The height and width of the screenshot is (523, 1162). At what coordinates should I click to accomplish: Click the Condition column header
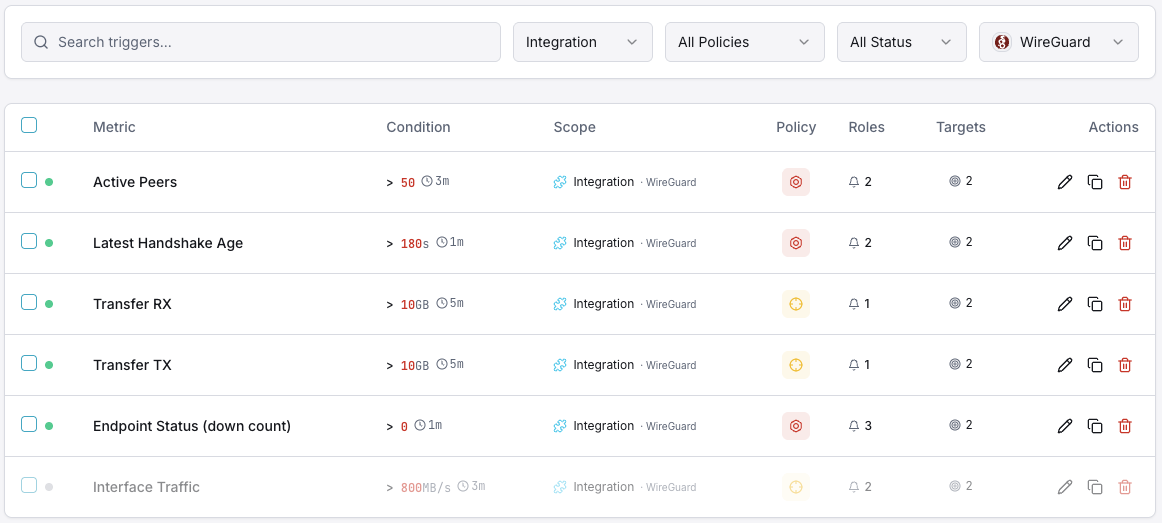point(418,127)
